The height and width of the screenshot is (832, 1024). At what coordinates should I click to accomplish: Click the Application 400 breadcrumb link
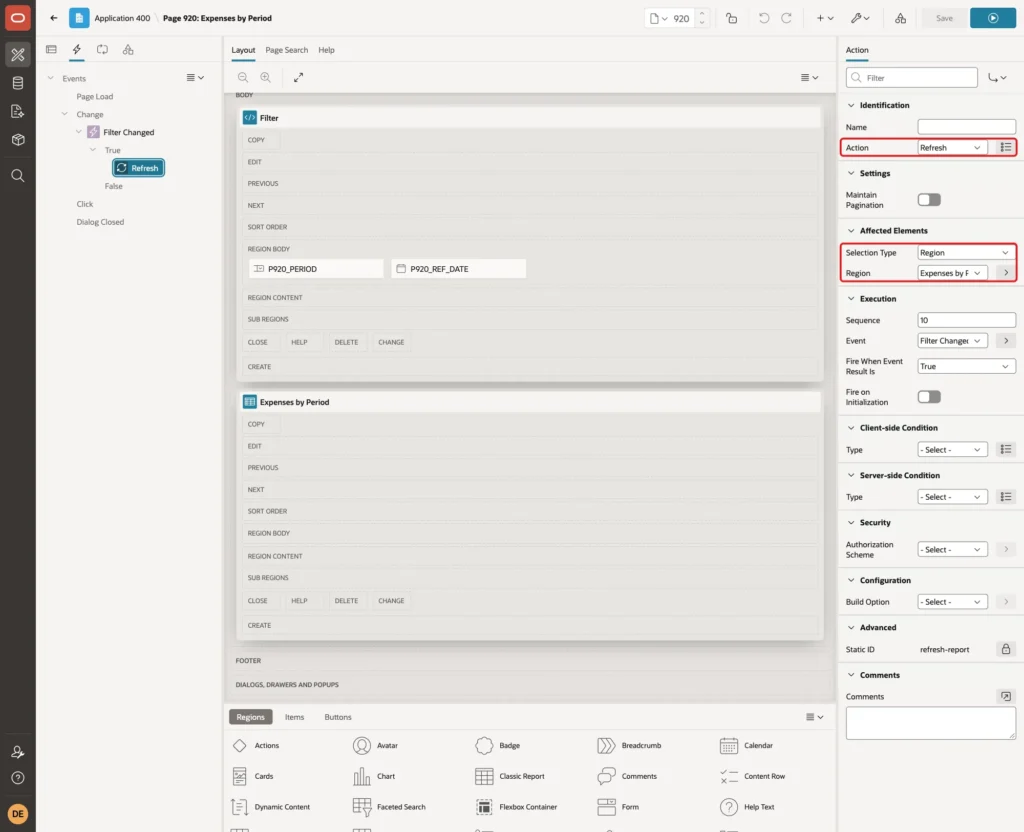coord(122,18)
